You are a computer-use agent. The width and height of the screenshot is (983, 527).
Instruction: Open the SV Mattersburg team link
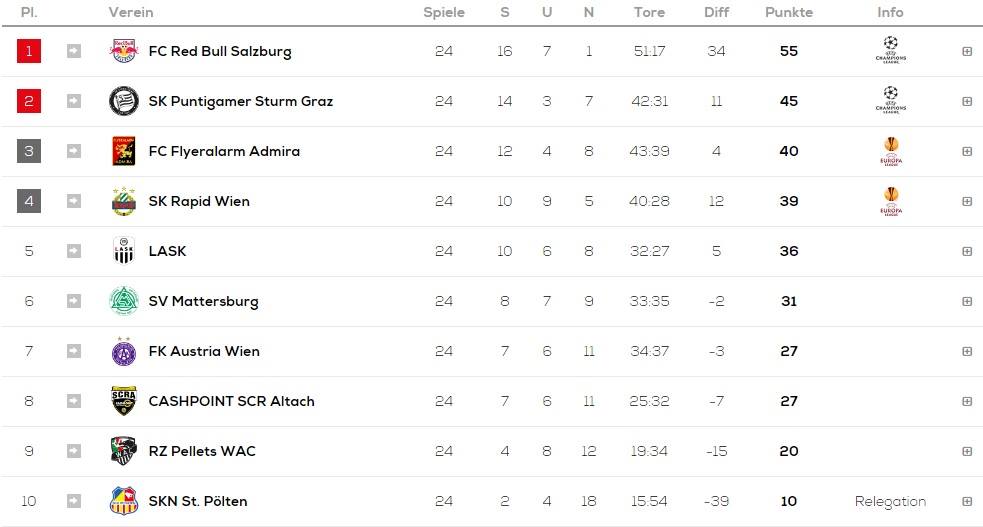click(203, 301)
